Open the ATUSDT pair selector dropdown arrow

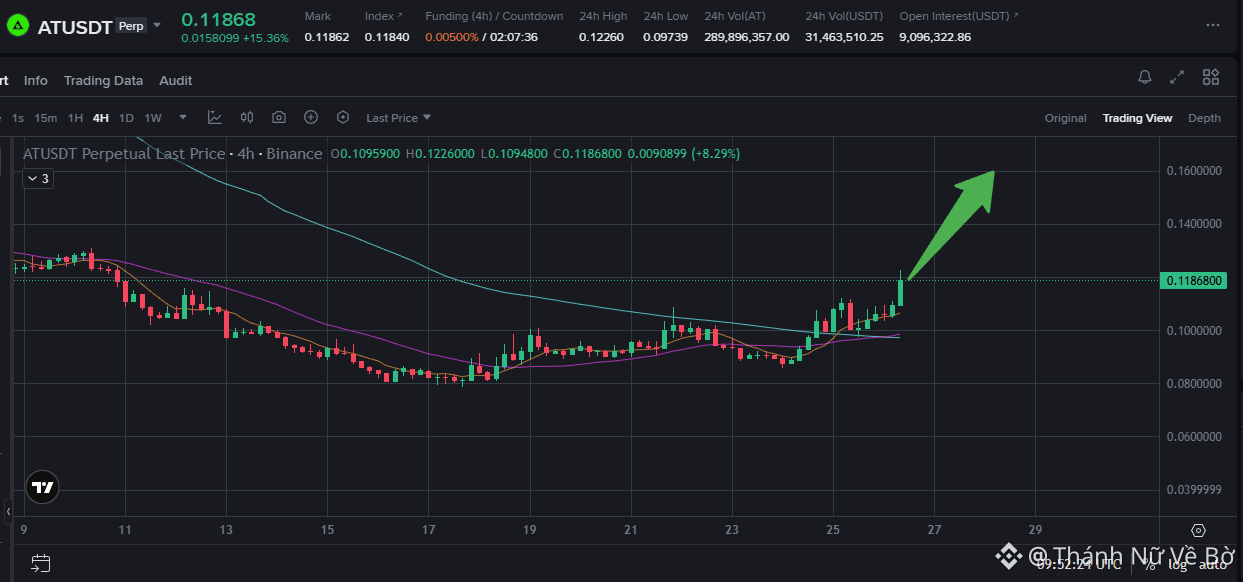157,25
